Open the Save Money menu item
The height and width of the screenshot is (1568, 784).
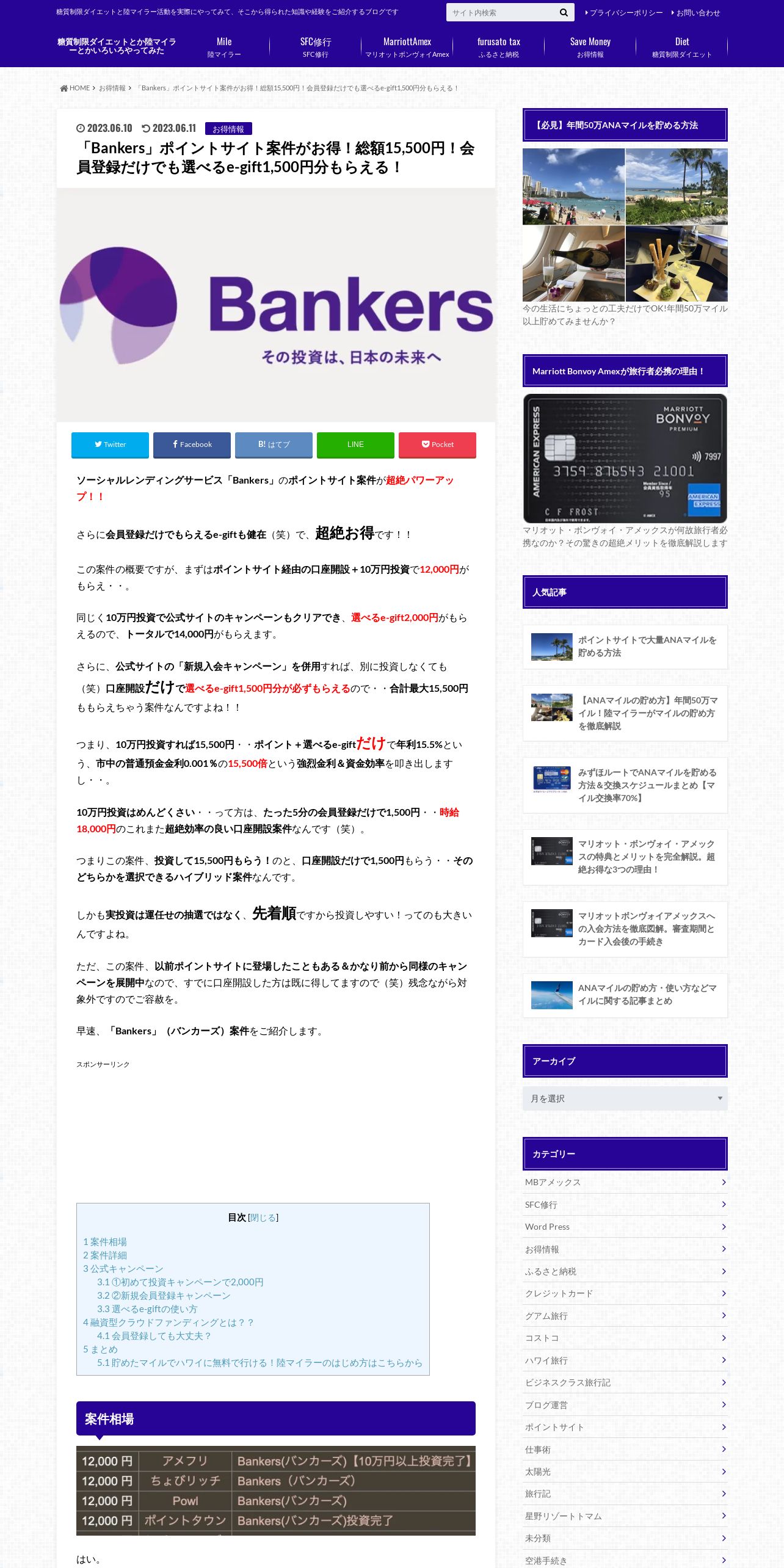point(590,47)
